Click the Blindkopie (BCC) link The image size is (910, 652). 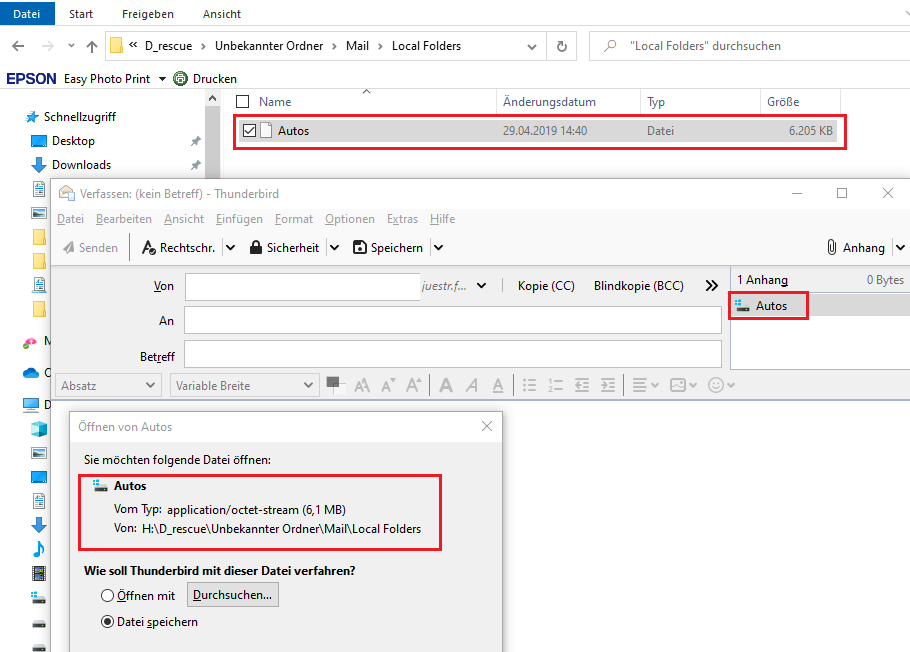click(x=638, y=286)
